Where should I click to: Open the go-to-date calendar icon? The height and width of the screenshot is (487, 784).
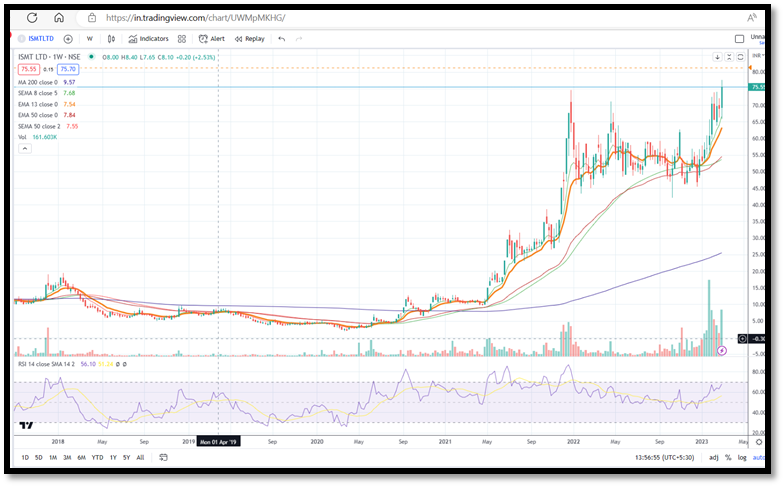pos(164,458)
